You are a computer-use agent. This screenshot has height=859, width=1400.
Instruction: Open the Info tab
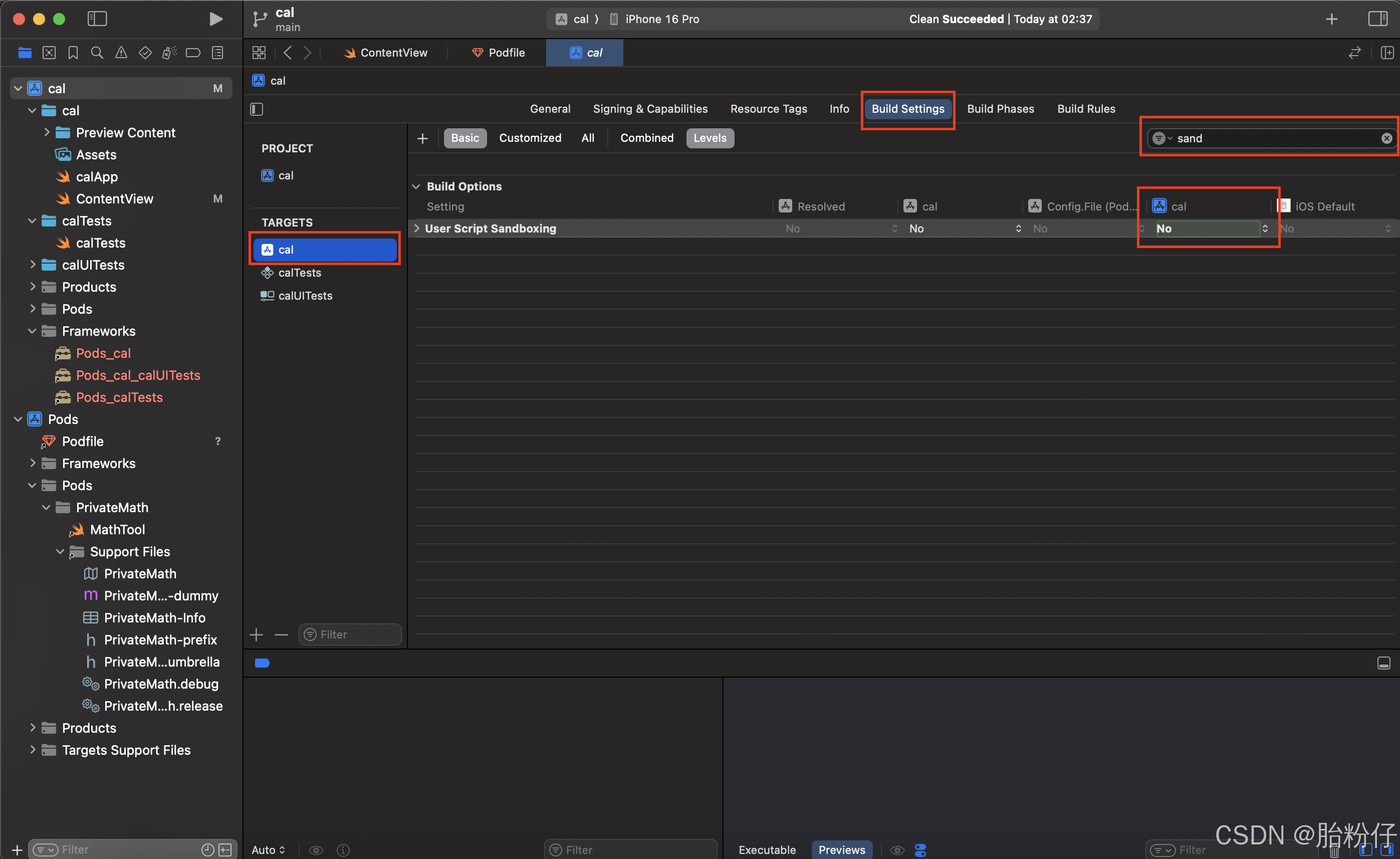(839, 109)
